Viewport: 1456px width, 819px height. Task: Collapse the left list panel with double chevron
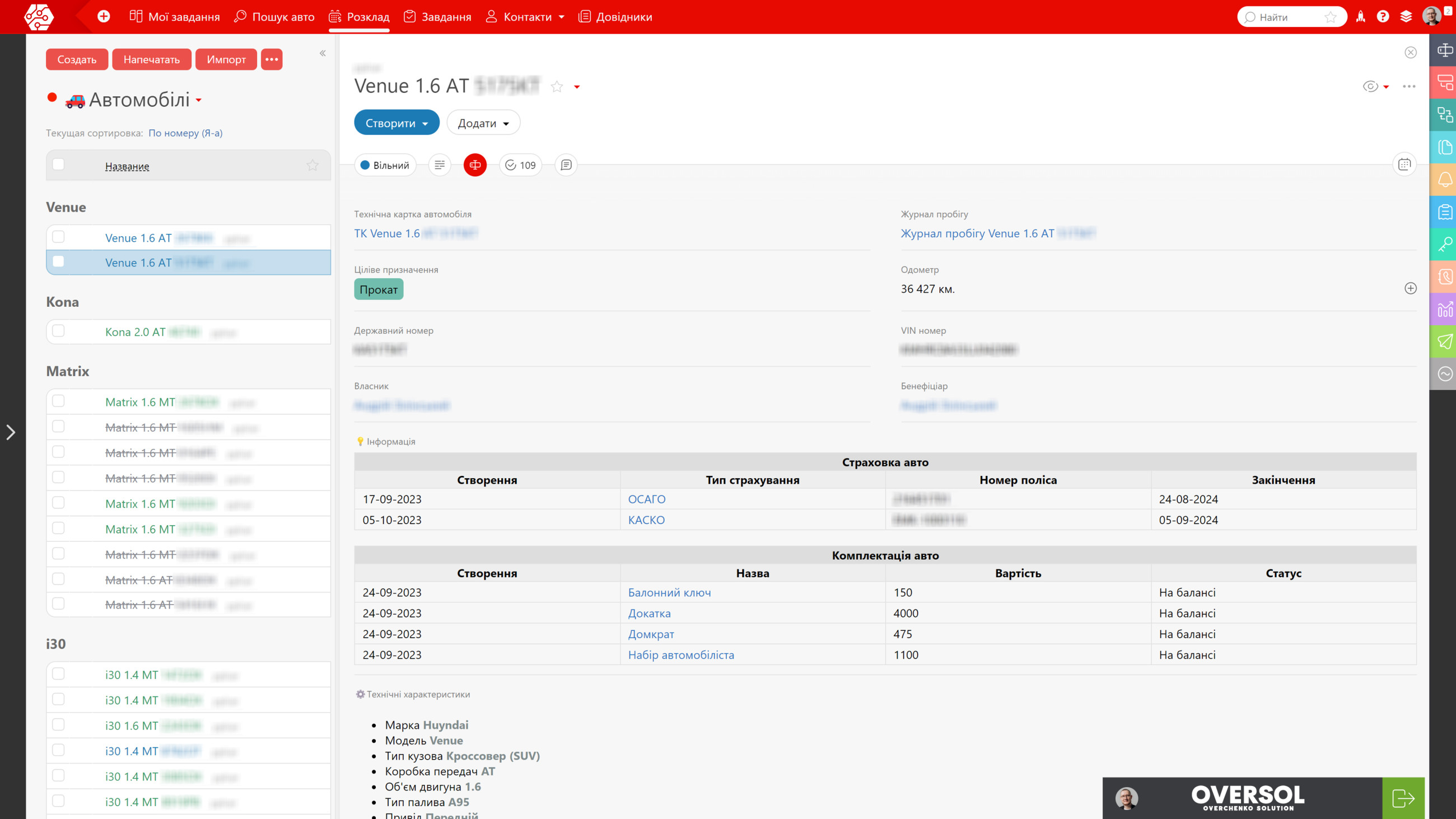tap(323, 53)
